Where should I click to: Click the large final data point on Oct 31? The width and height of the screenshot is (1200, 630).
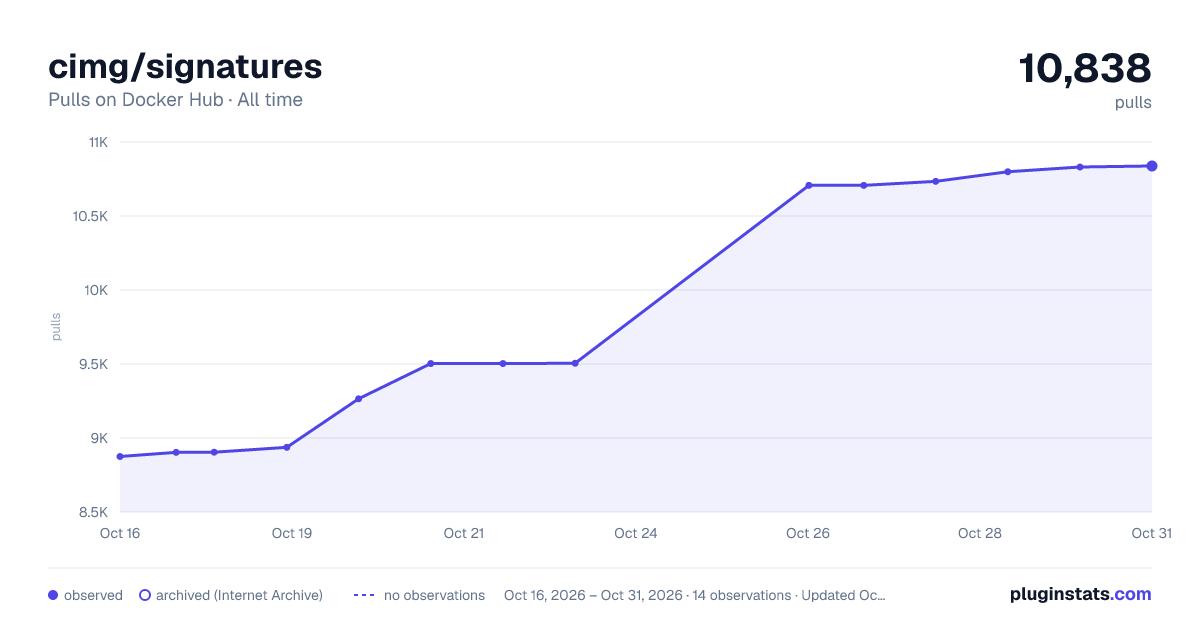pyautogui.click(x=1152, y=166)
